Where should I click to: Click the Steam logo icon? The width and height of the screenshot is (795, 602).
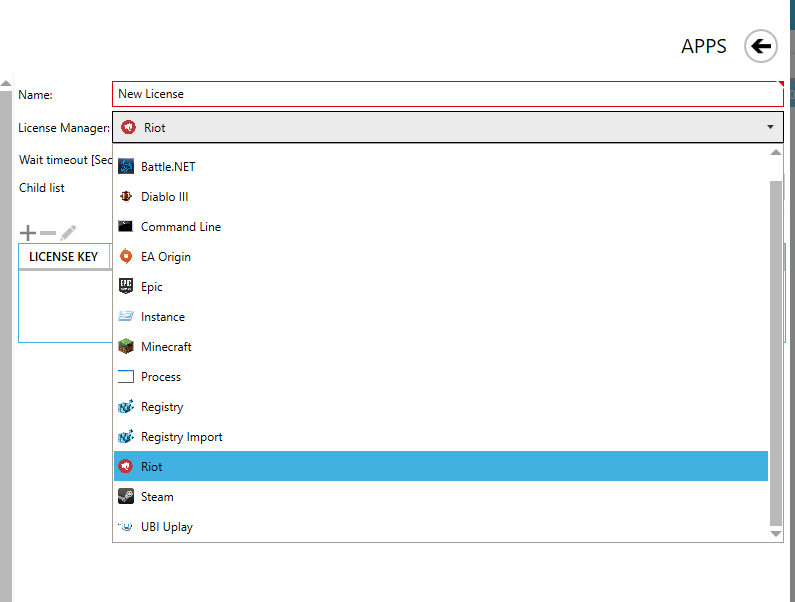click(126, 496)
